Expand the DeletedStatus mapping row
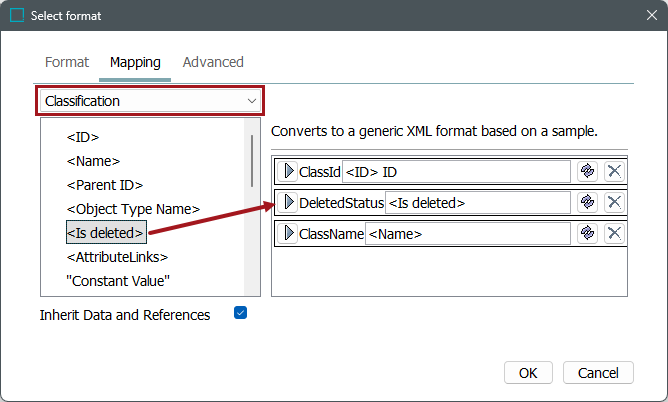Viewport: 668px width, 402px height. [290, 202]
